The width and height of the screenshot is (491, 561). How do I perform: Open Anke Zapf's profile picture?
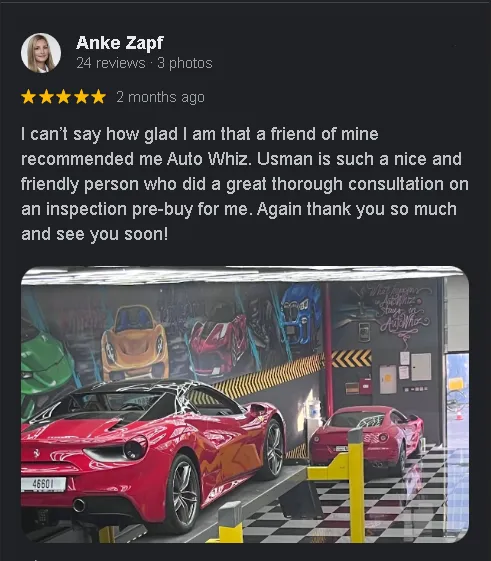(41, 53)
